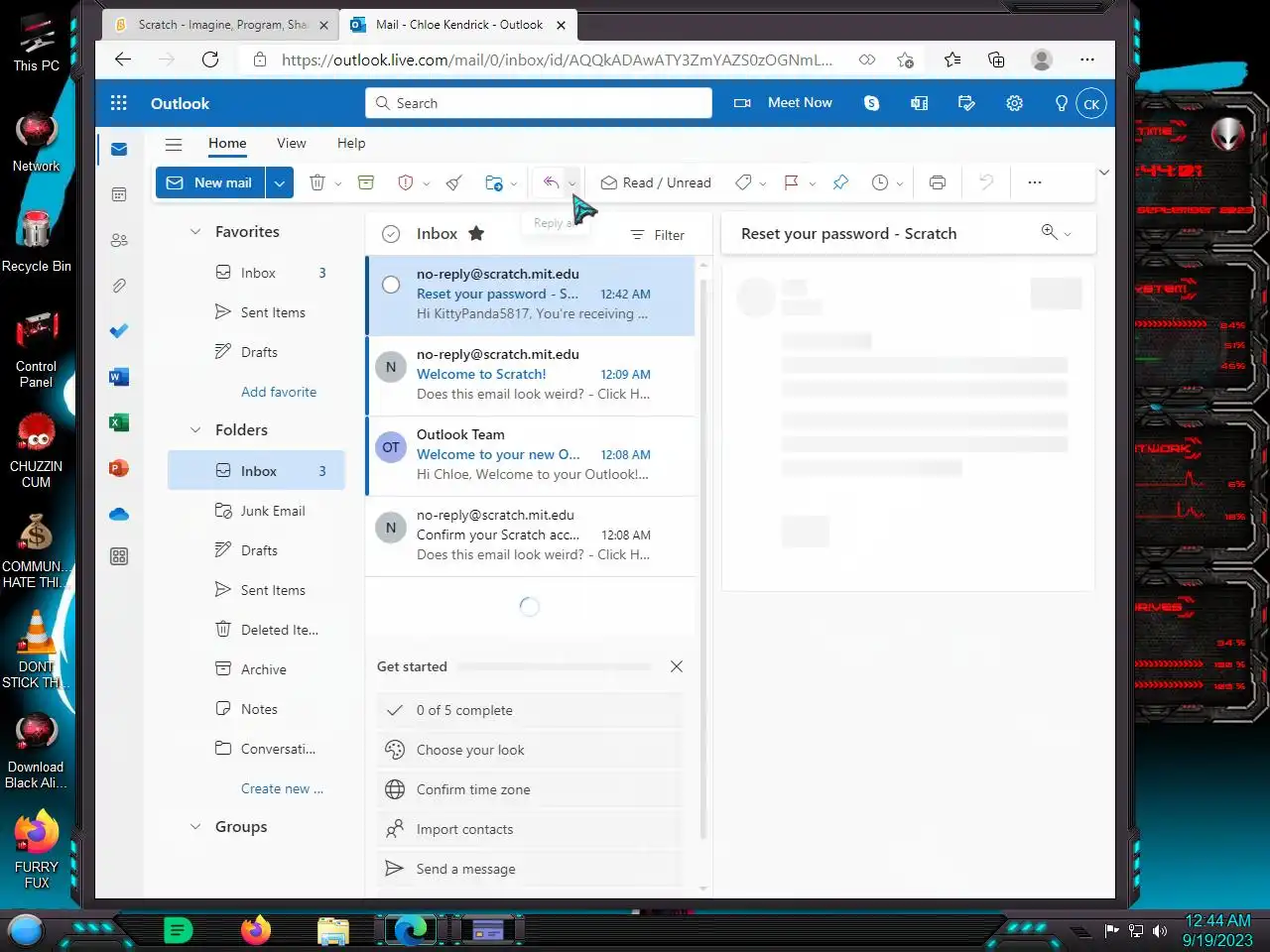Launch Word from the left rail
The height and width of the screenshot is (952, 1270).
[x=119, y=377]
